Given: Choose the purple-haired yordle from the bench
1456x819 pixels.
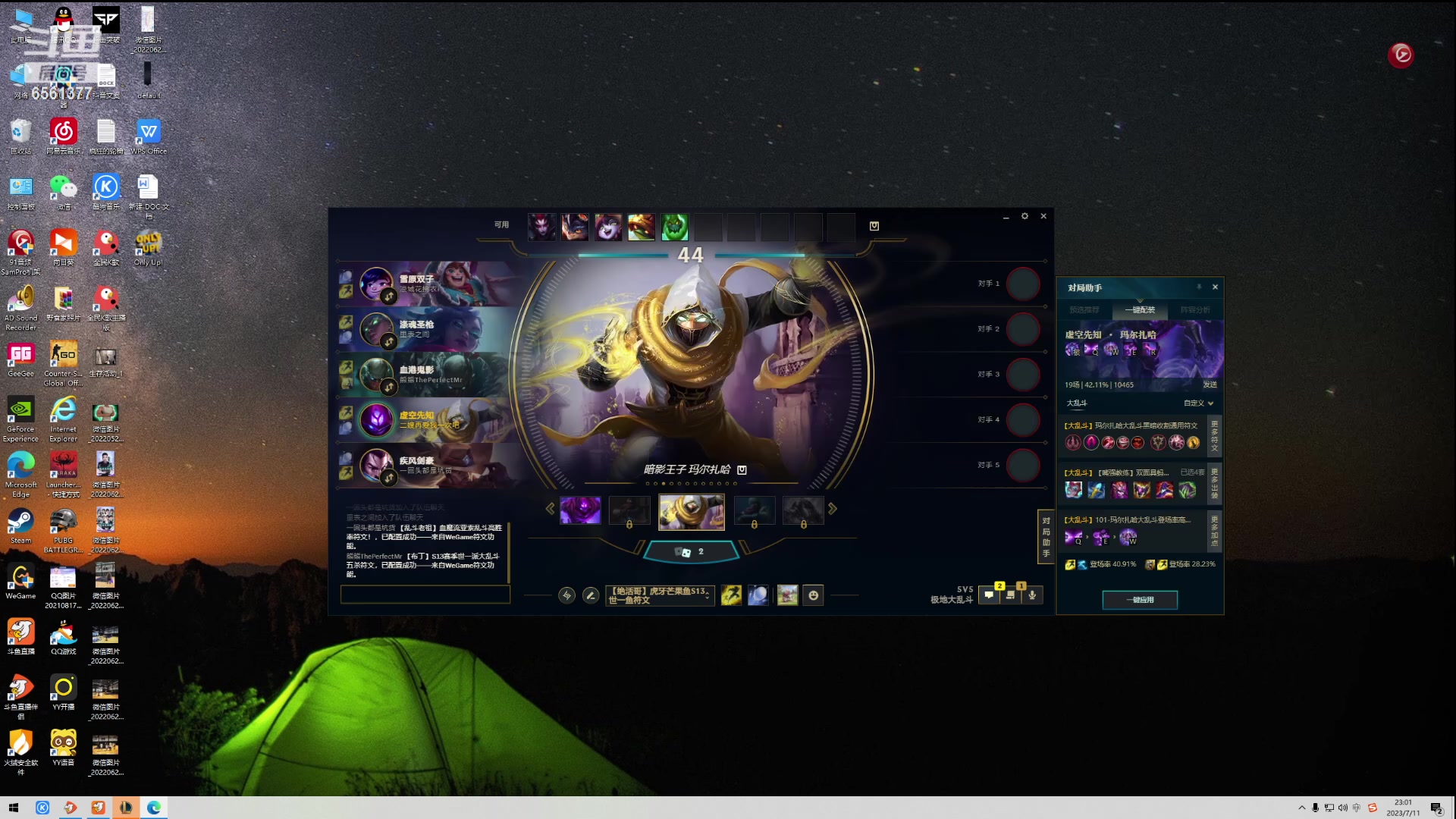Looking at the screenshot, I should point(608,226).
